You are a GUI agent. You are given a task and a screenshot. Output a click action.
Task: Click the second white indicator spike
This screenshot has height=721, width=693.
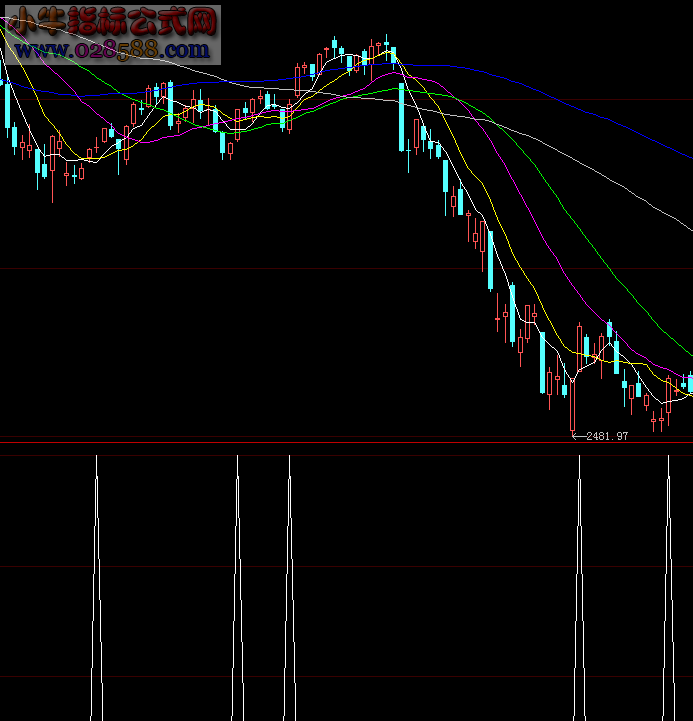click(237, 580)
